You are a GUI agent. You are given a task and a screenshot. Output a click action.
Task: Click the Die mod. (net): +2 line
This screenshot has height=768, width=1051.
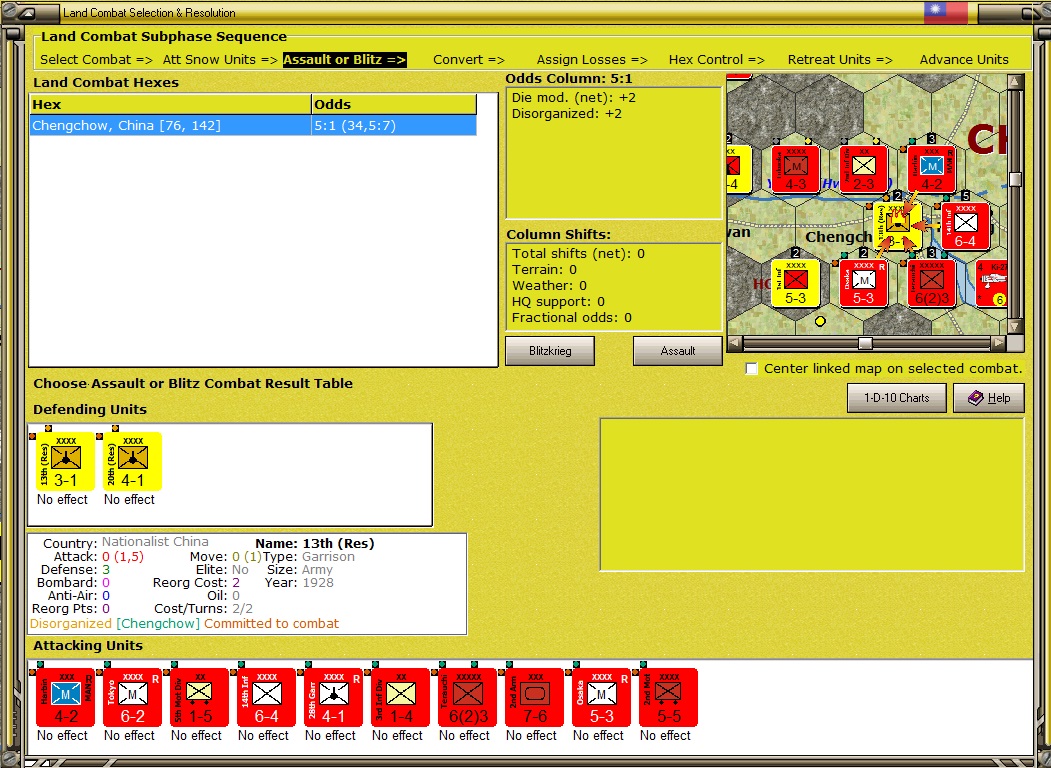pos(574,98)
